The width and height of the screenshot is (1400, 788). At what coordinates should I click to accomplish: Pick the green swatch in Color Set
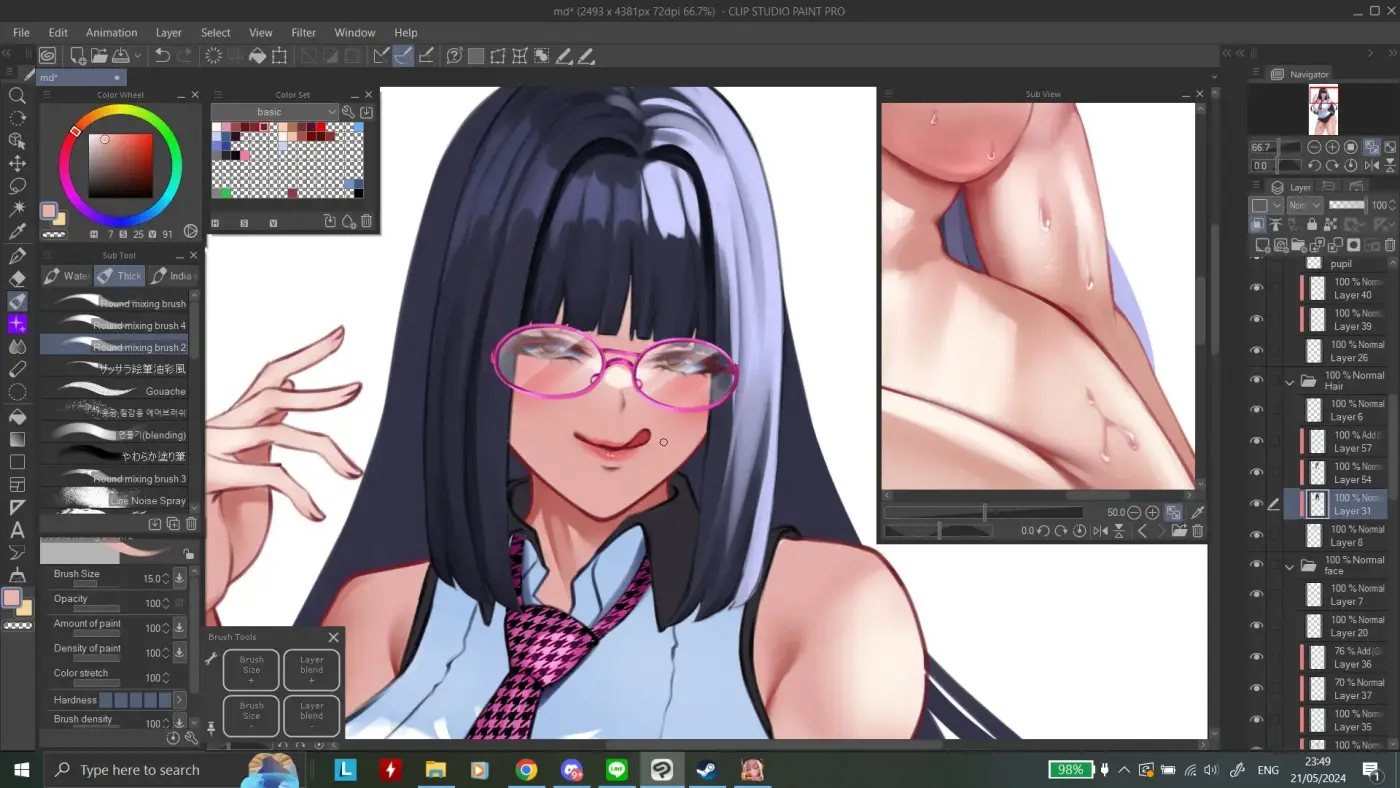point(226,192)
